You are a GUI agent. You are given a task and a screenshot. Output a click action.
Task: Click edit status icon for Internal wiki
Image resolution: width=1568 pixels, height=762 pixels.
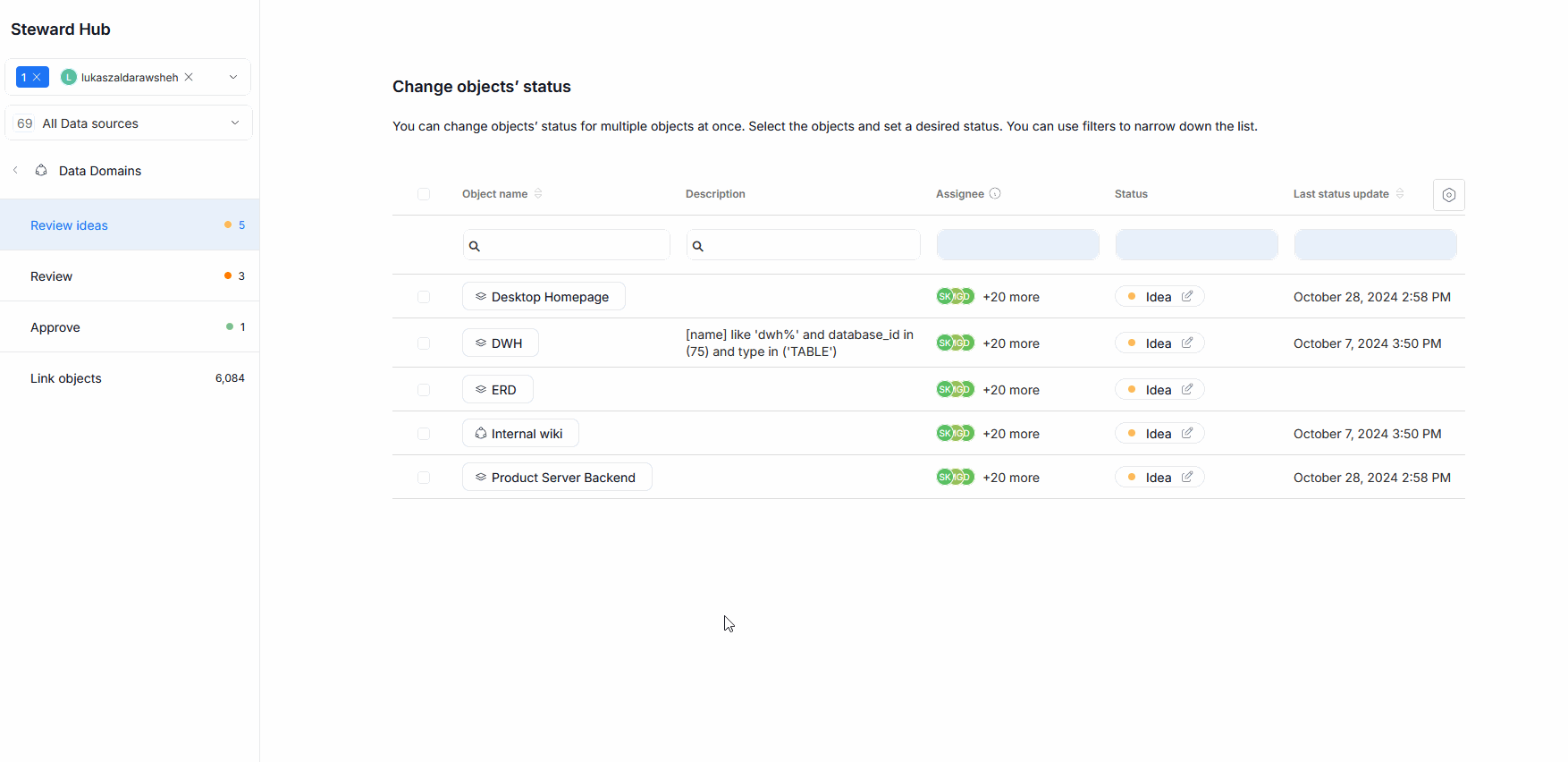(x=1186, y=433)
